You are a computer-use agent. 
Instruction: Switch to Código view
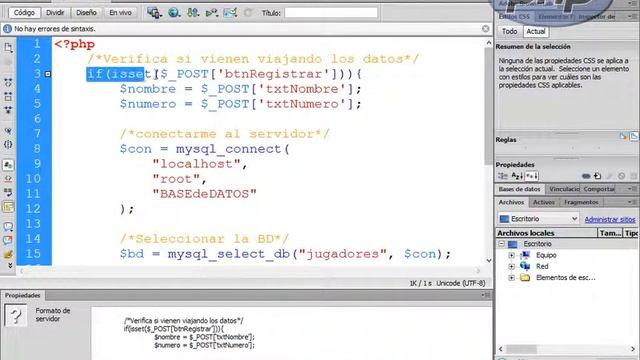24,13
